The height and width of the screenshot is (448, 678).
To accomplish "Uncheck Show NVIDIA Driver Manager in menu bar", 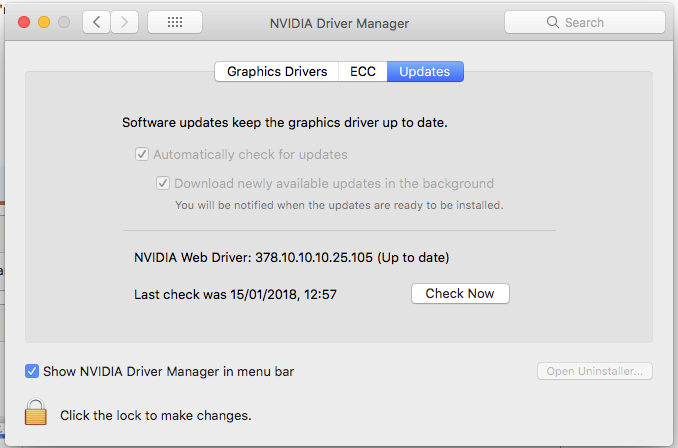I will [x=32, y=371].
